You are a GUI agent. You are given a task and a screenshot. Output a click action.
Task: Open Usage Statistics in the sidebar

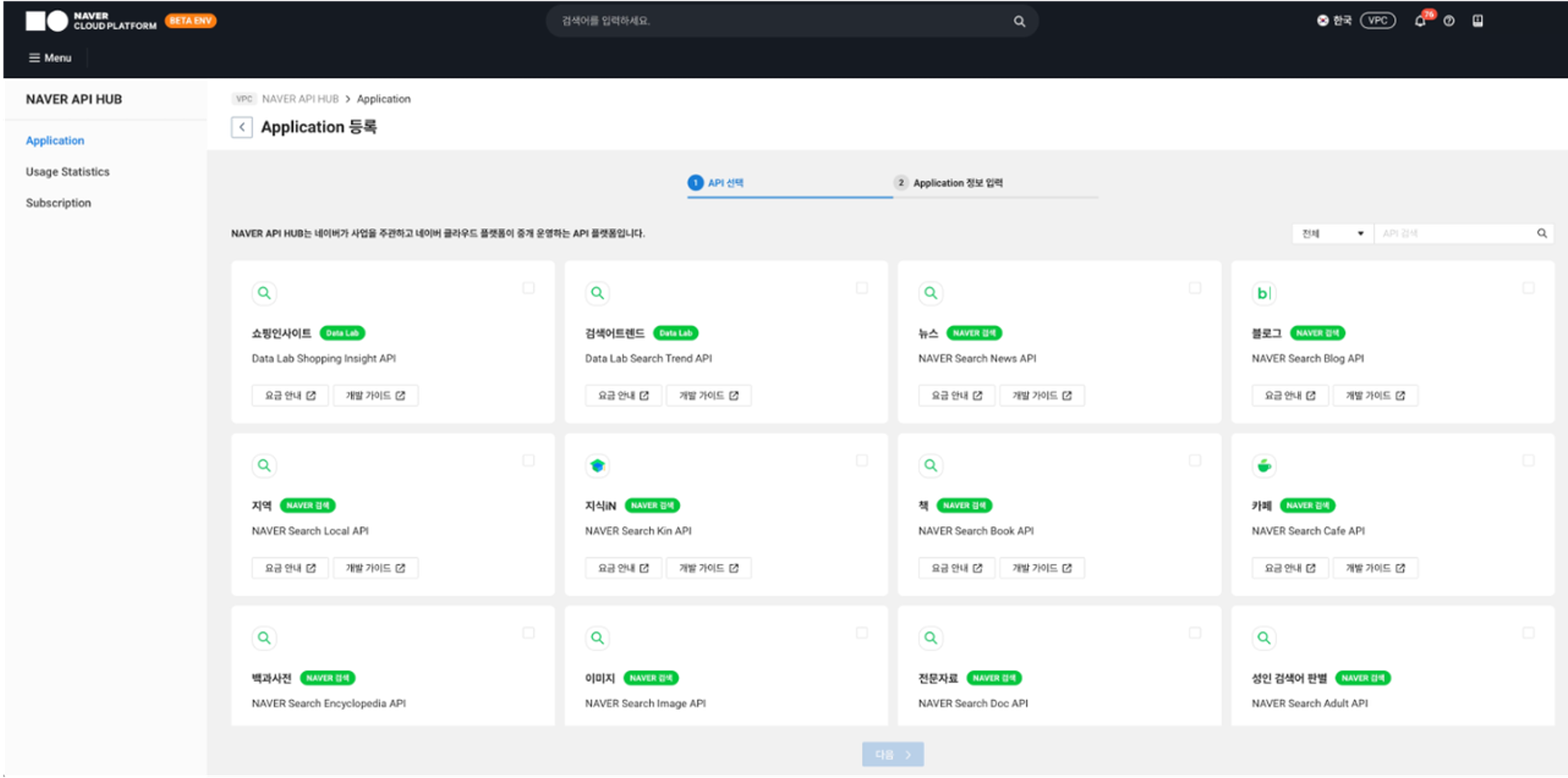(68, 172)
